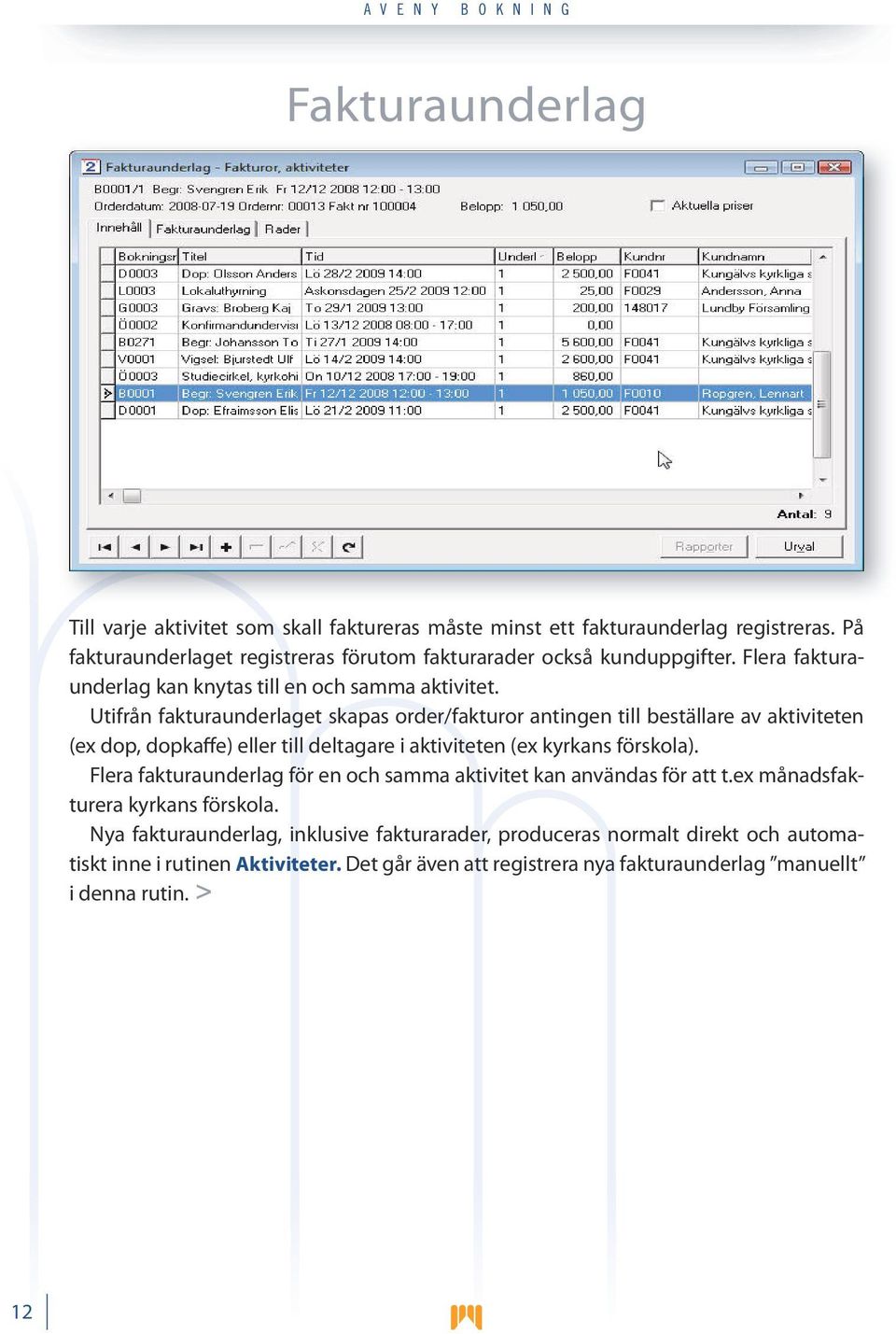Viewport: 896px width, 1334px height.
Task: Click the horizontal scrollbar thumb
Action: pos(132,496)
